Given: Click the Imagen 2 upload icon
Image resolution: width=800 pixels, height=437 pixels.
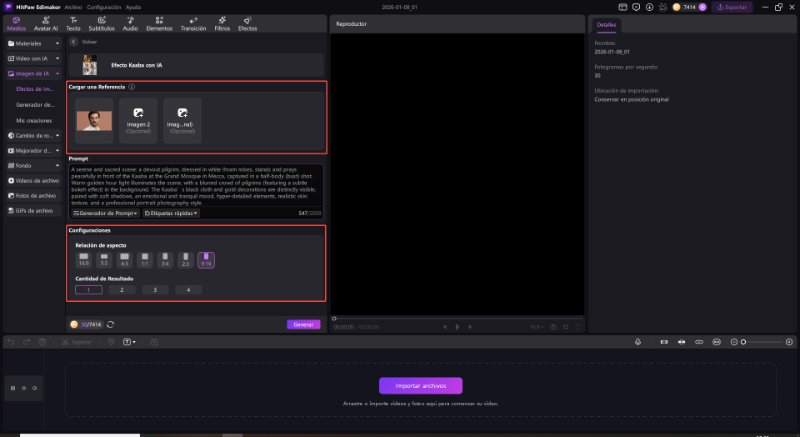Looking at the screenshot, I should [138, 114].
